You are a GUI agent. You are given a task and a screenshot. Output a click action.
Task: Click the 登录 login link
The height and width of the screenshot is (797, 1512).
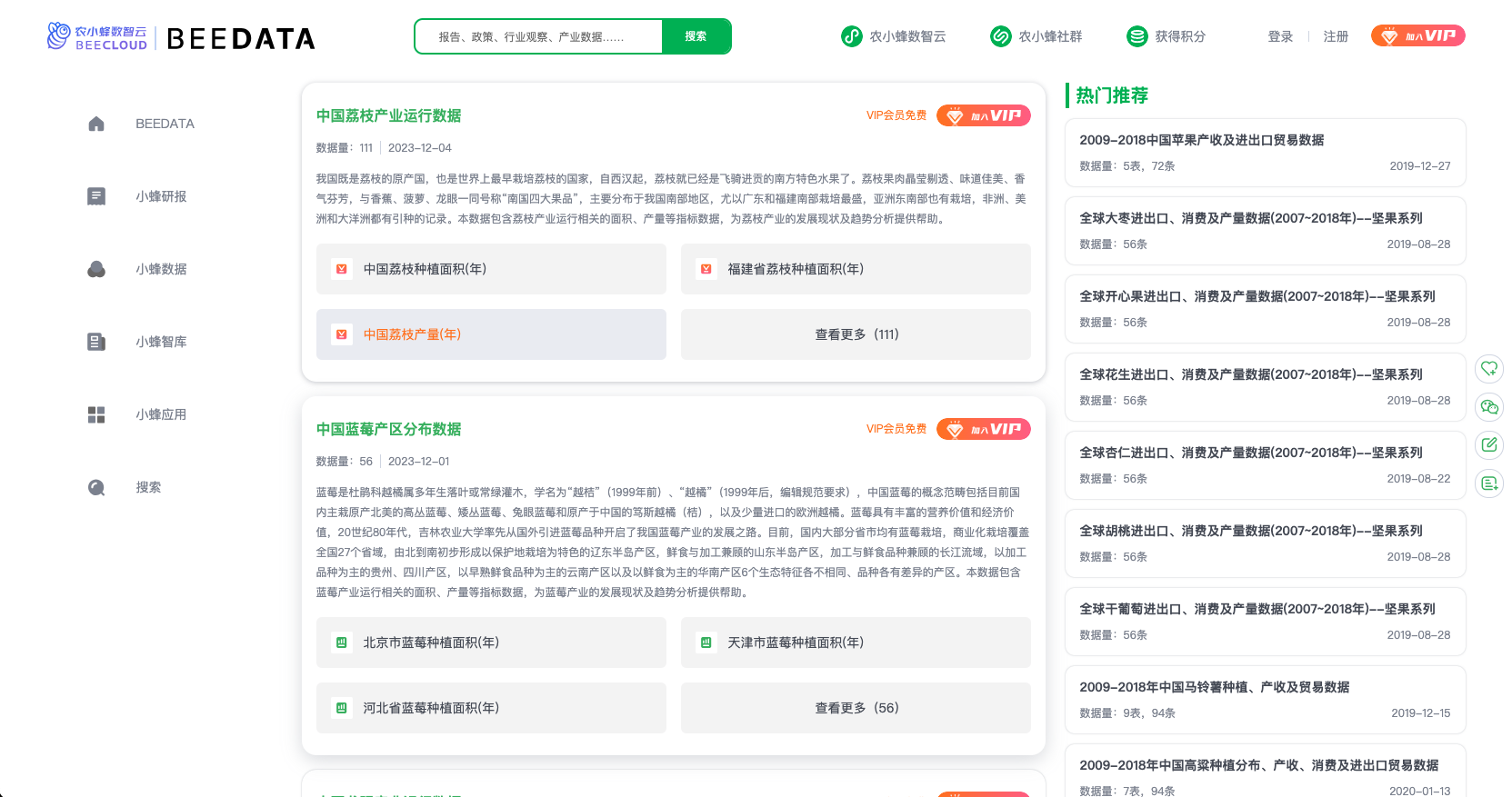click(x=1280, y=36)
